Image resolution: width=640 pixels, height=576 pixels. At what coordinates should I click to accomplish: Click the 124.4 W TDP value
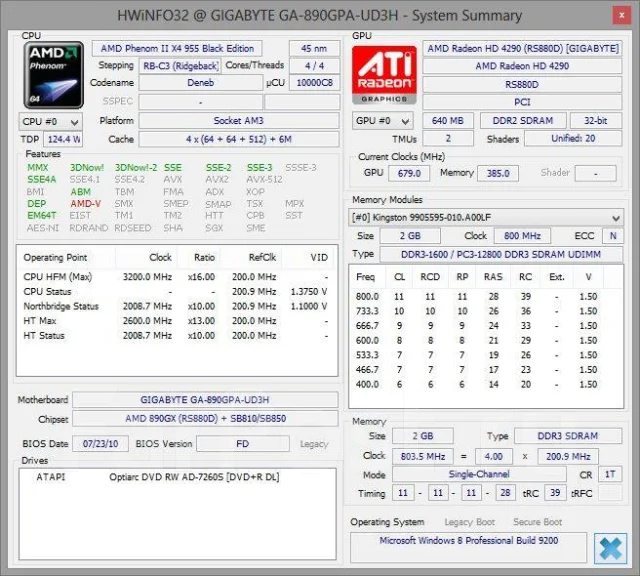(x=63, y=139)
